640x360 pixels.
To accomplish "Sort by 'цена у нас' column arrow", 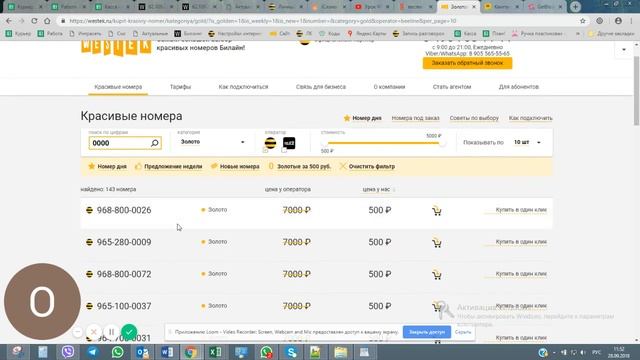I will (x=394, y=189).
